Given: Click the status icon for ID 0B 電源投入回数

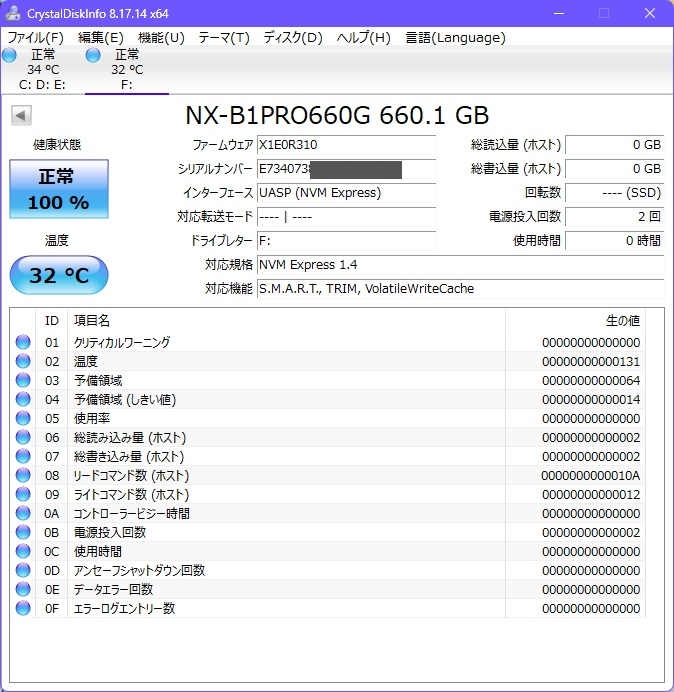Looking at the screenshot, I should (23, 532).
